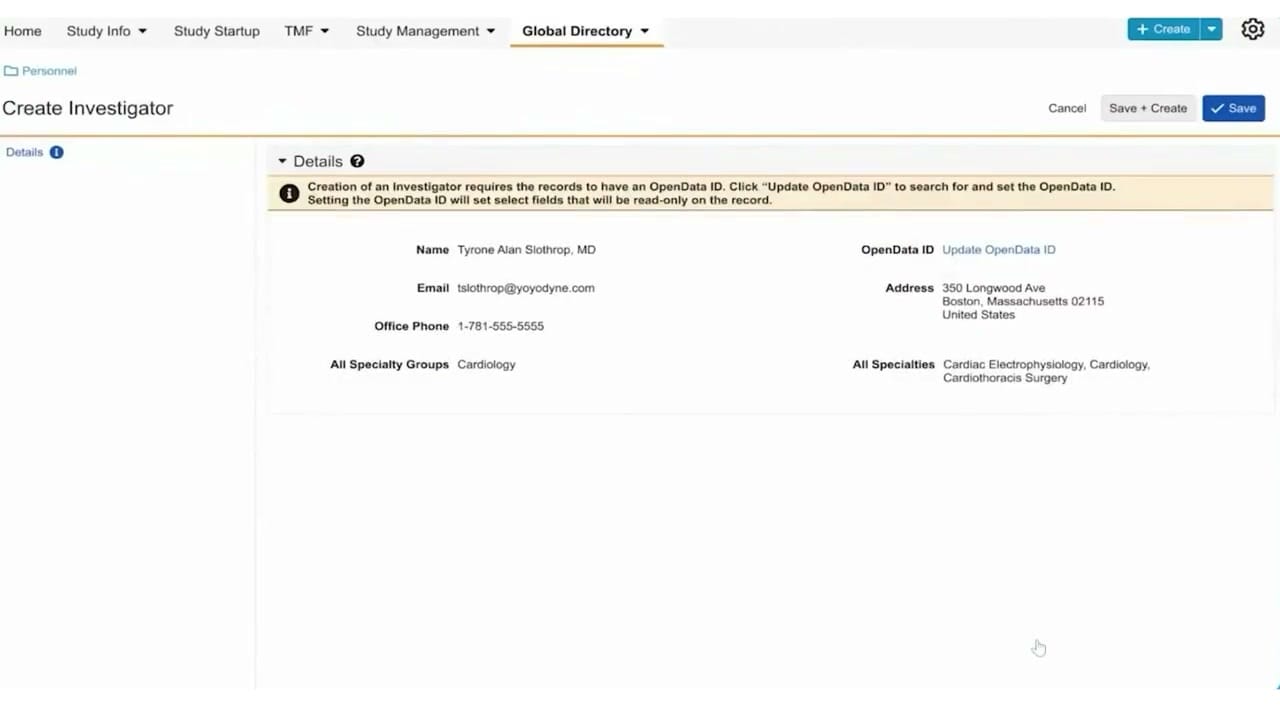Expand the Study Management menu arrow

[x=490, y=31]
